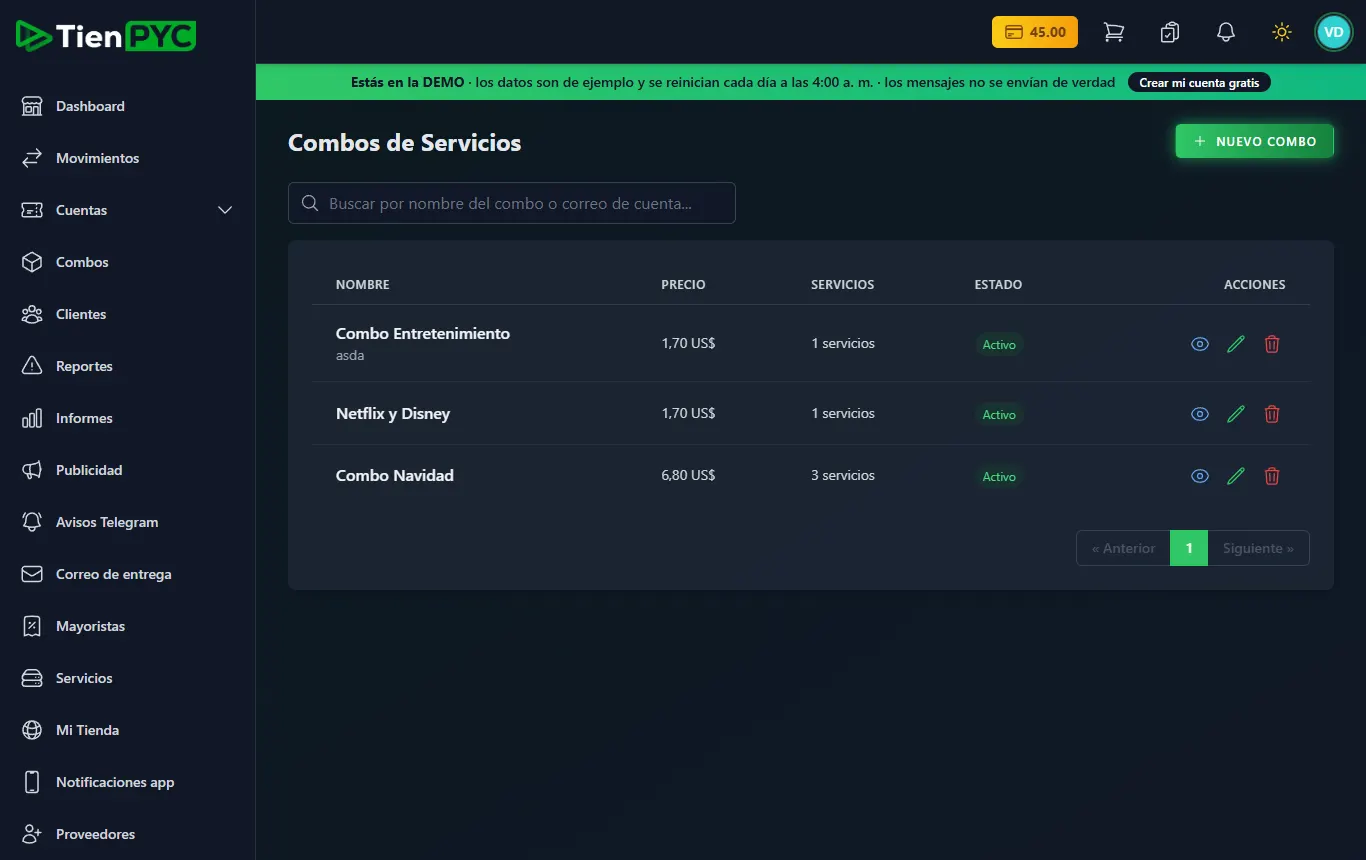Edit Combo Entretenimiento with the pencil icon
Viewport: 1366px width, 860px height.
click(x=1236, y=344)
